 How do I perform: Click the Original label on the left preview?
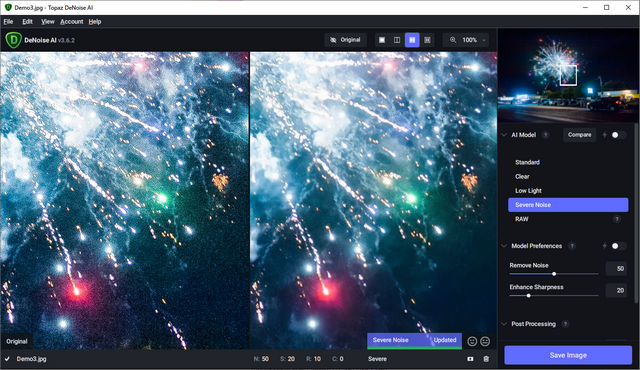click(x=17, y=341)
